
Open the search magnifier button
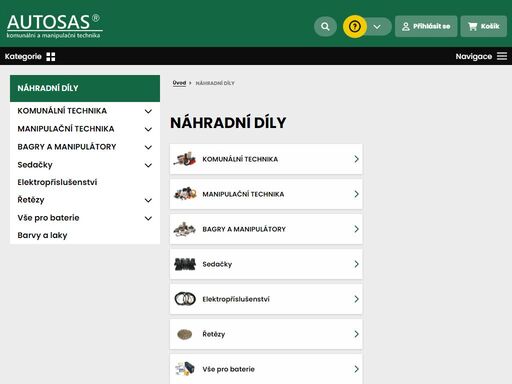click(x=325, y=26)
